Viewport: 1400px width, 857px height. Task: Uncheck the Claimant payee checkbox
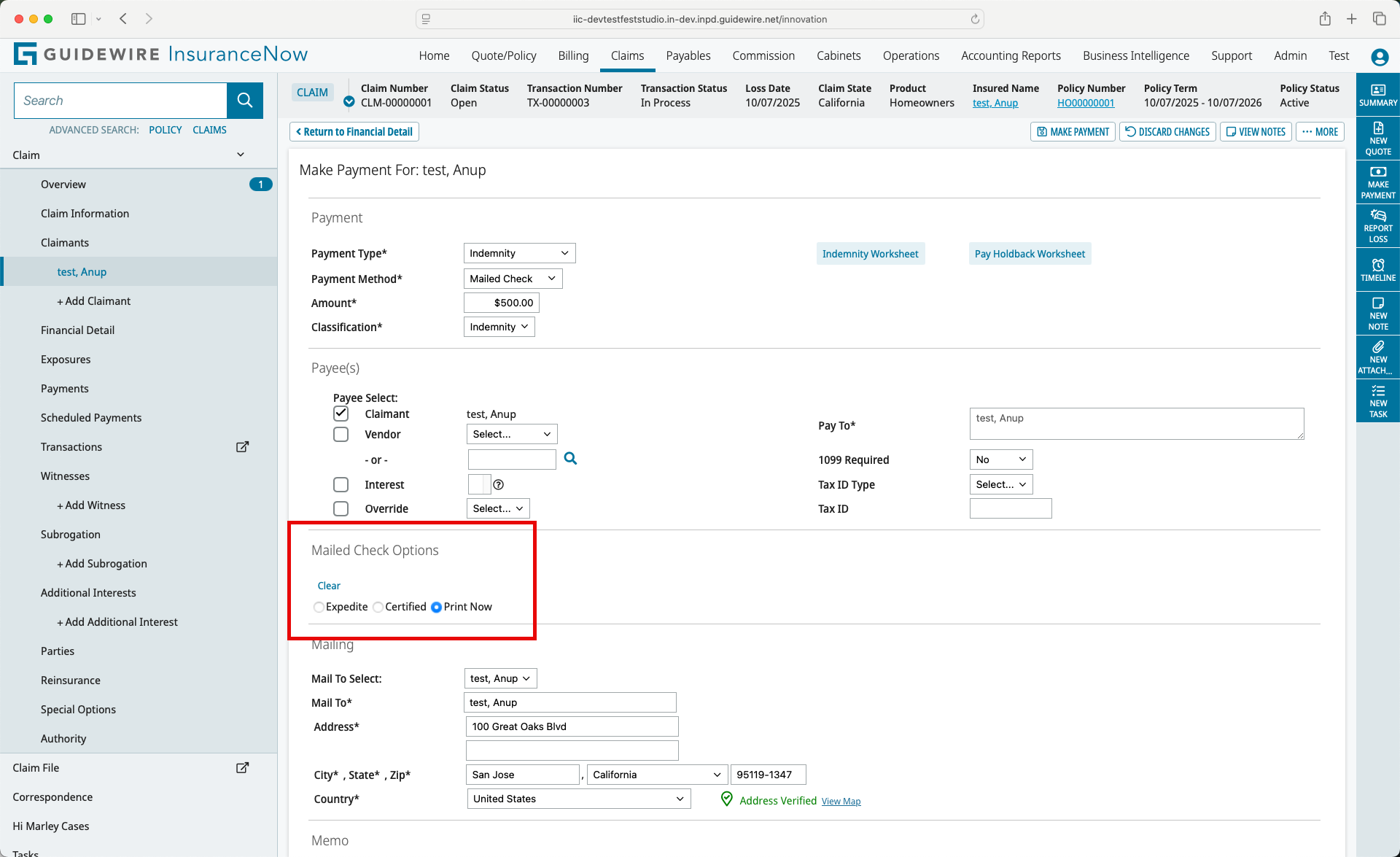tap(341, 414)
